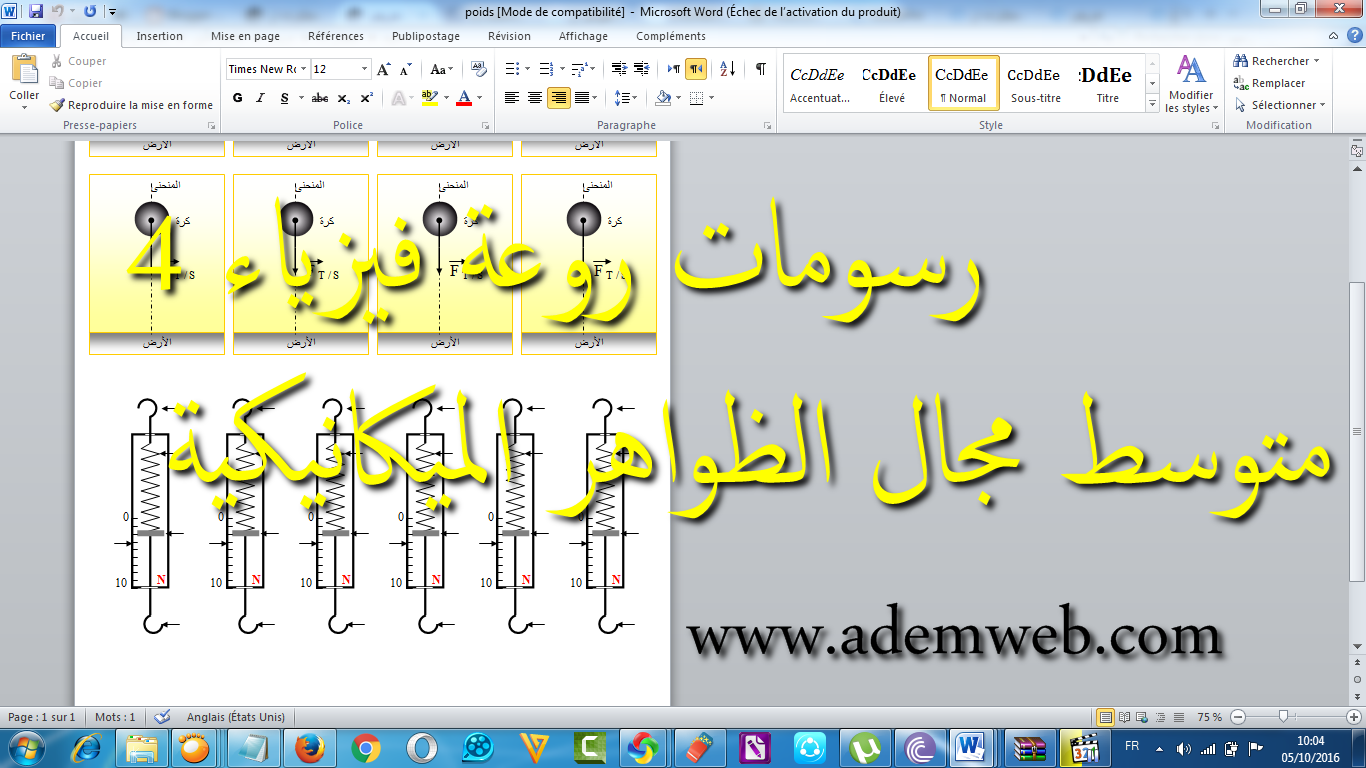This screenshot has height=768, width=1366.
Task: Open Firefox from the taskbar
Action: (310, 748)
